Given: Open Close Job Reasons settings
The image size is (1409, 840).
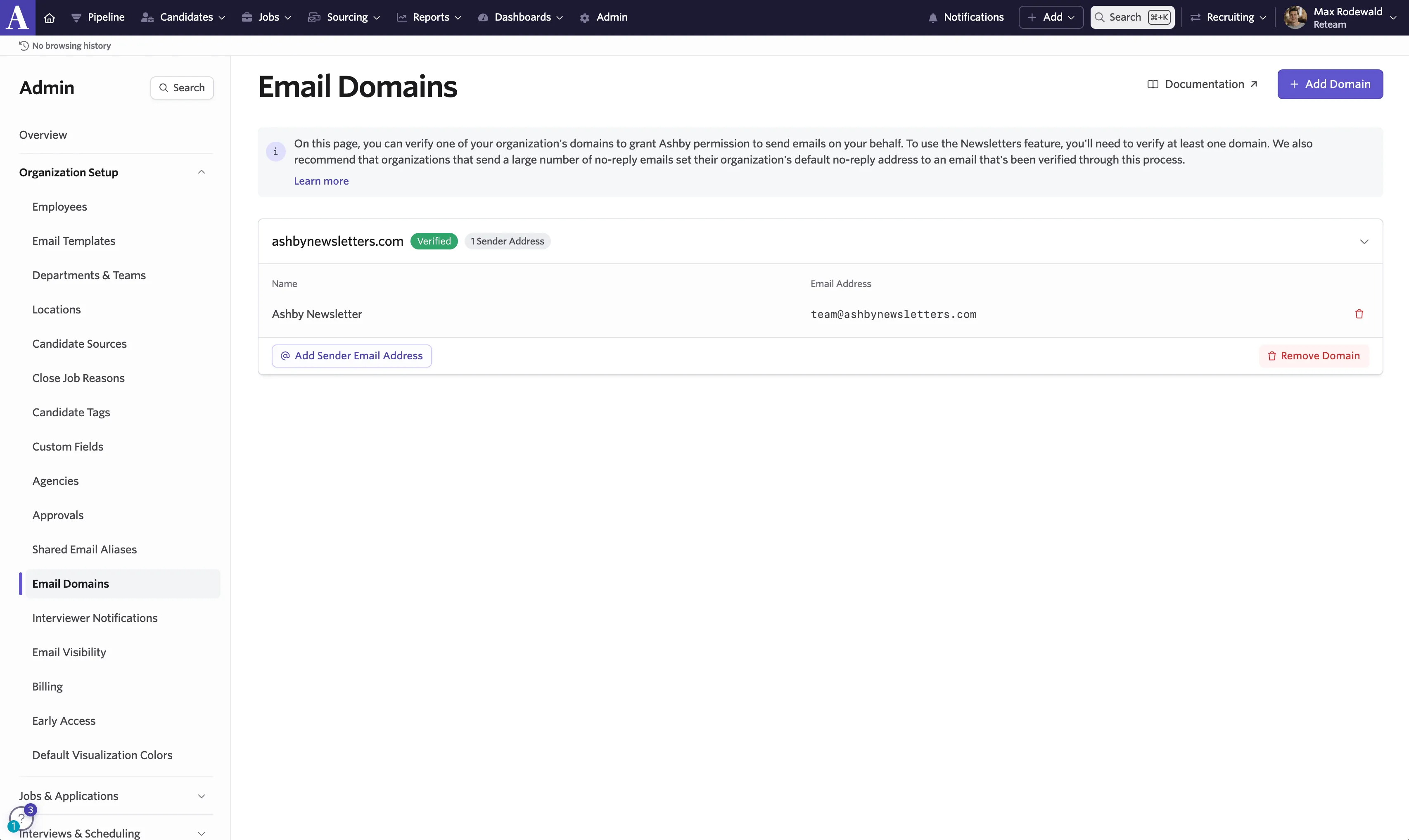Looking at the screenshot, I should pos(78,378).
